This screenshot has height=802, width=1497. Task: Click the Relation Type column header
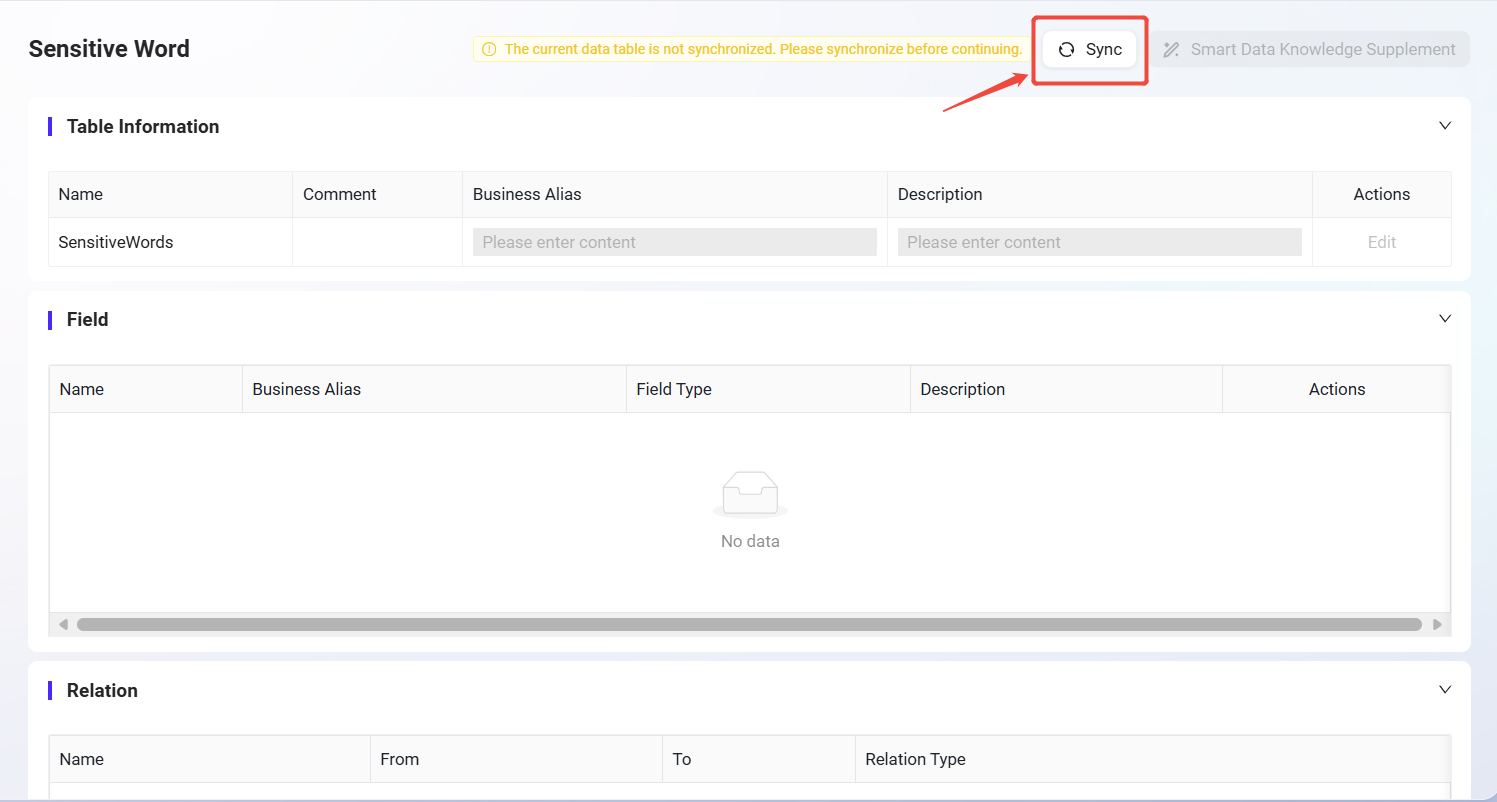(915, 759)
